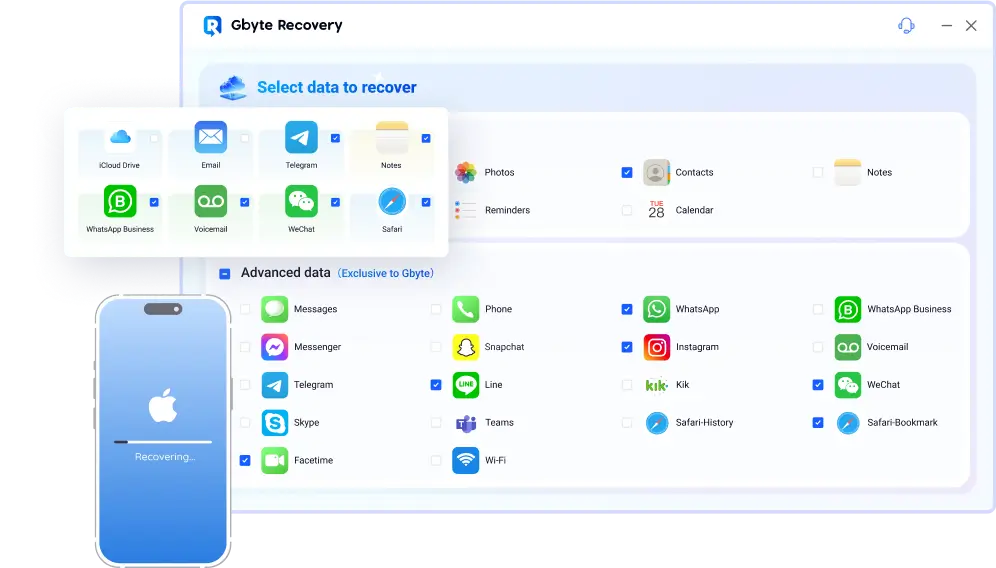
Task: Click the Safari-History label
Action: point(704,423)
